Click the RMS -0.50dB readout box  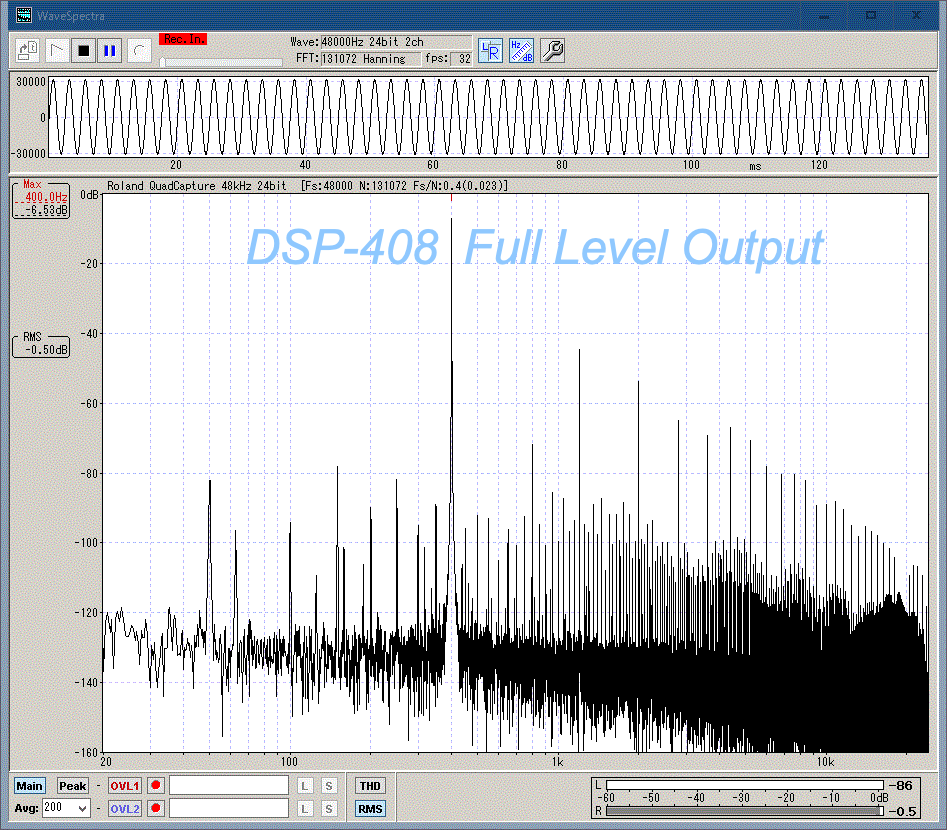(x=41, y=345)
